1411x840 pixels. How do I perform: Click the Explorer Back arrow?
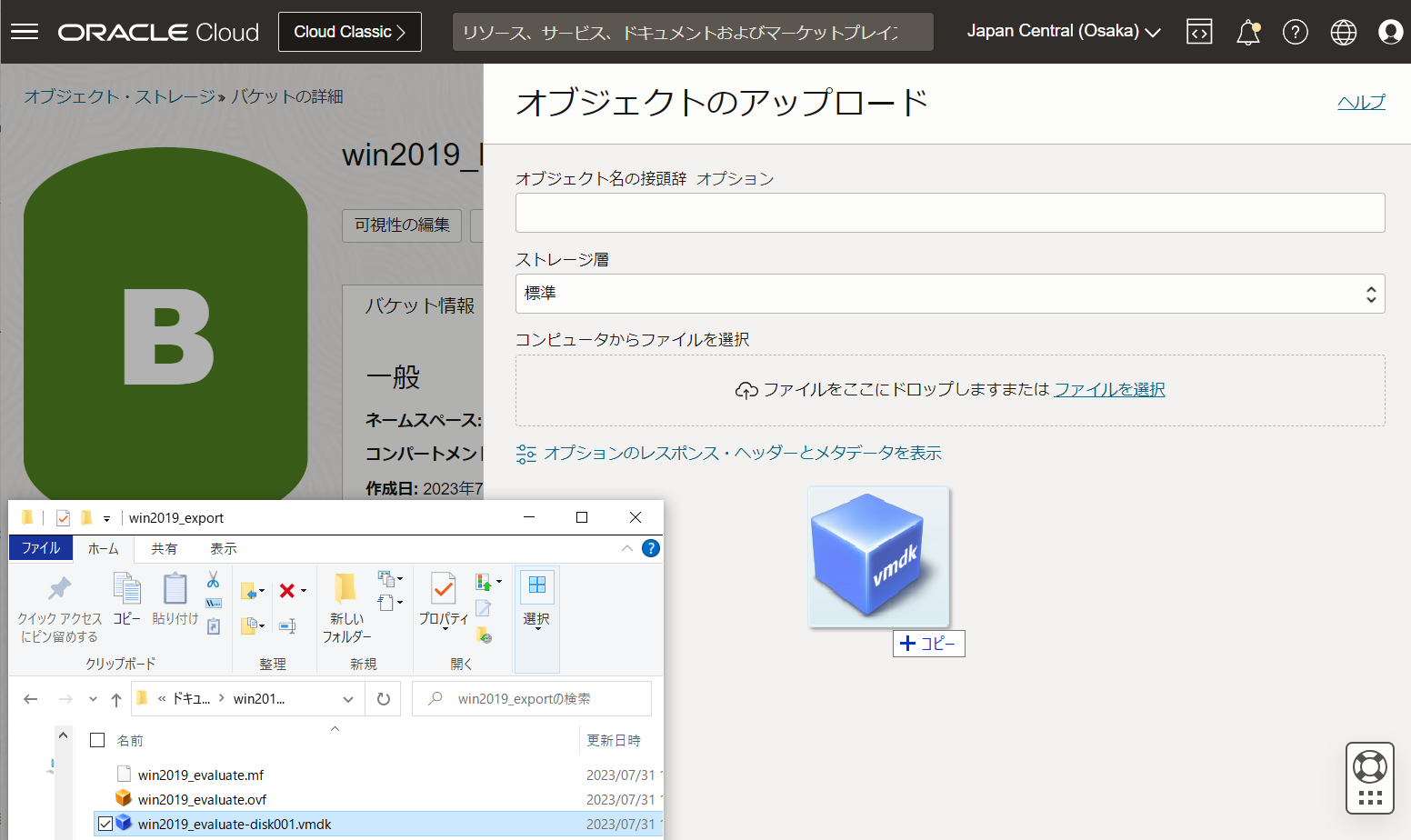(x=31, y=699)
